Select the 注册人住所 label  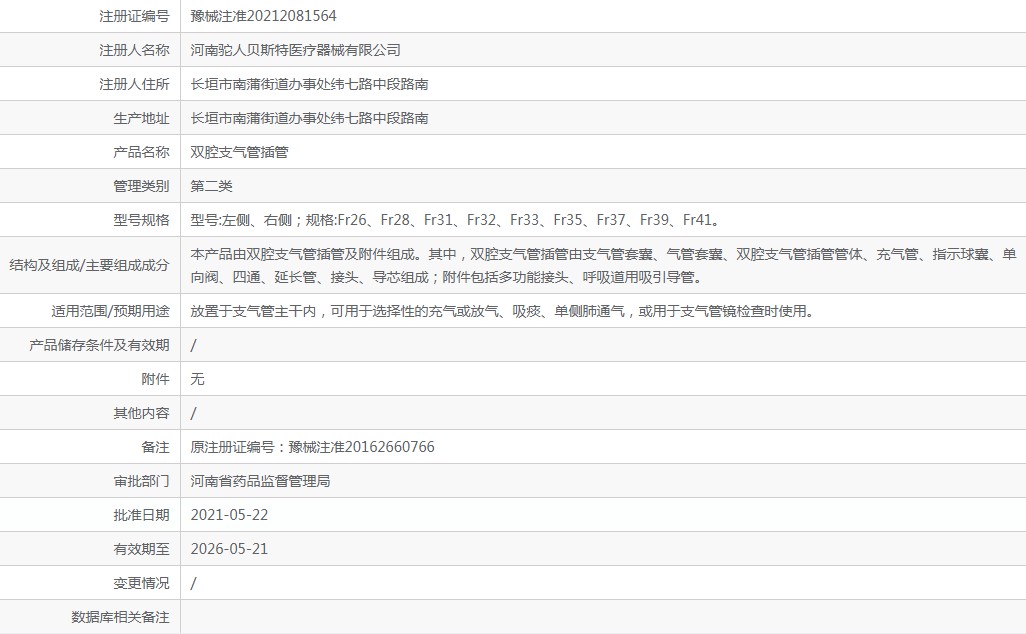pos(134,84)
